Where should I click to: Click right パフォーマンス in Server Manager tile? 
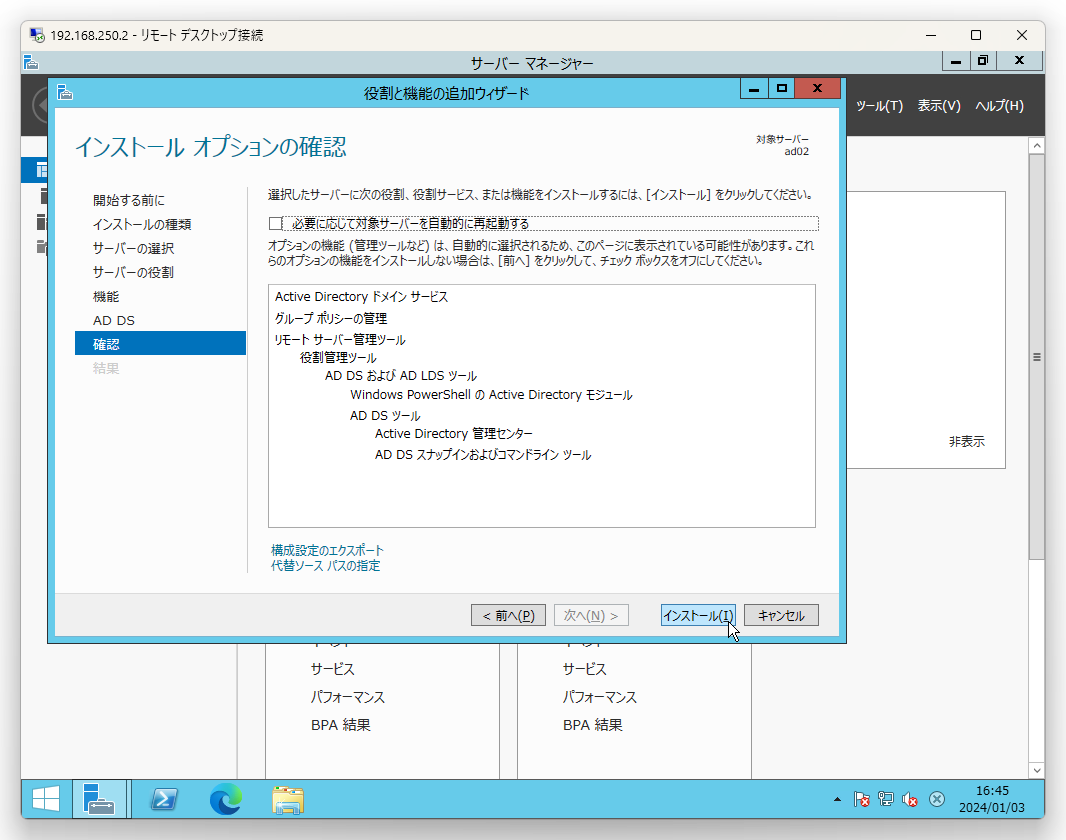coord(600,697)
